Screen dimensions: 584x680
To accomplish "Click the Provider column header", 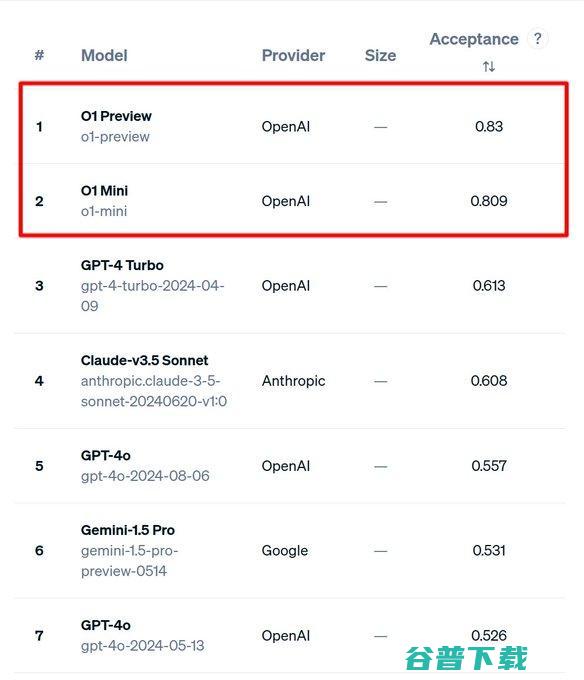I will [x=293, y=56].
